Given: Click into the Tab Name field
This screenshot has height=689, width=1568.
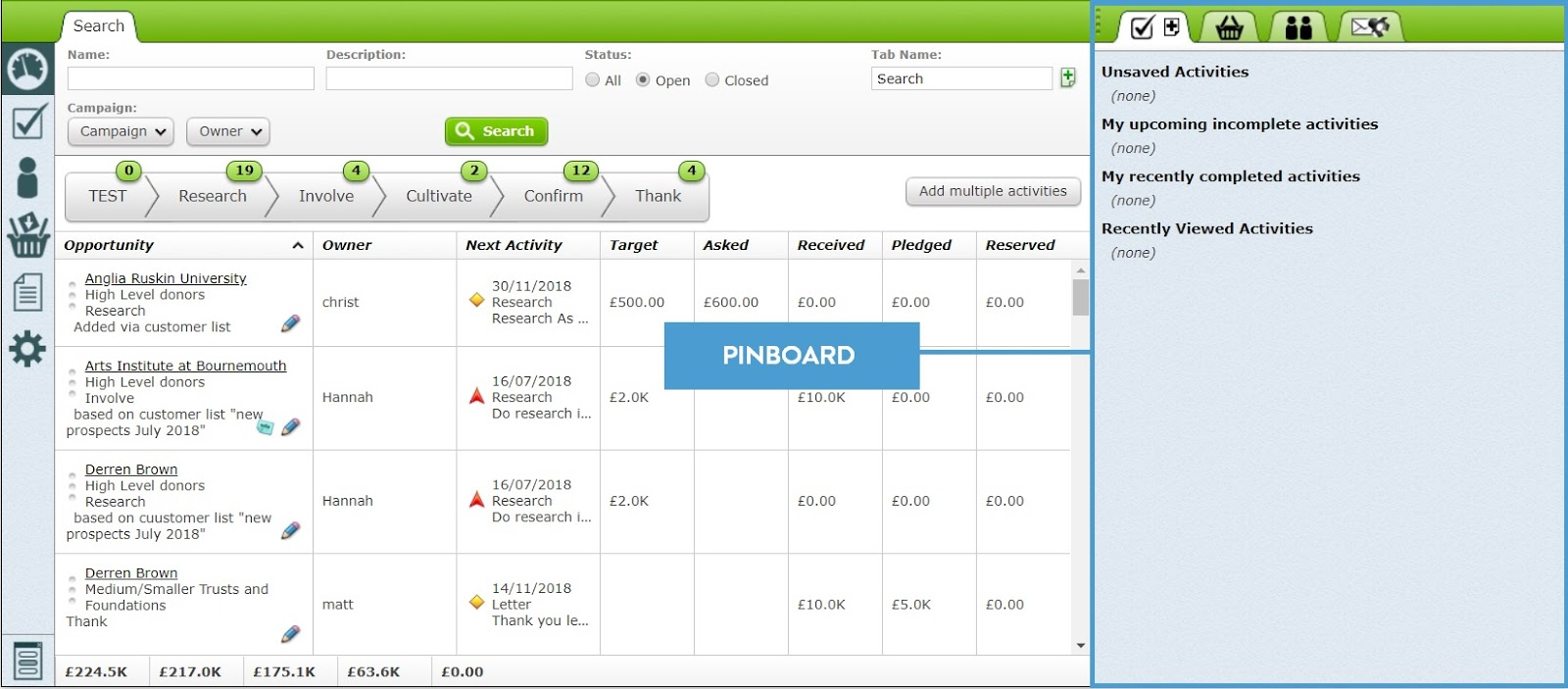Looking at the screenshot, I should click(961, 78).
